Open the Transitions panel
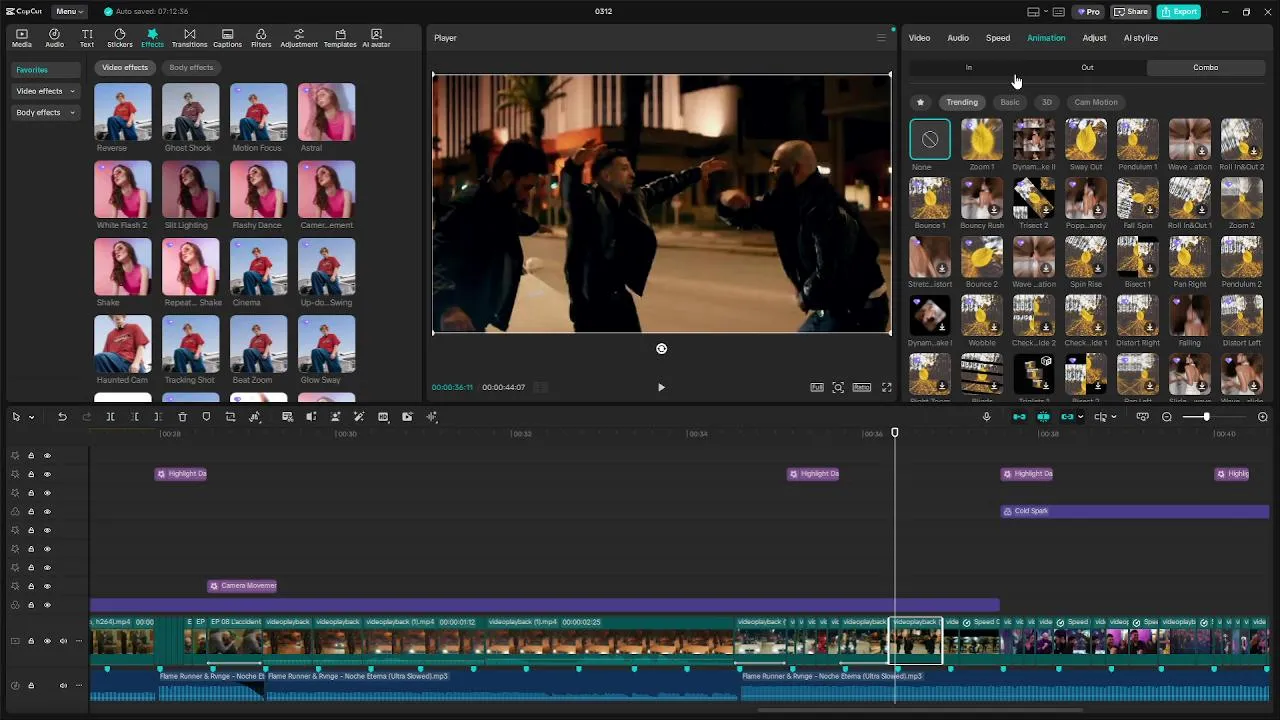The width and height of the screenshot is (1280, 720). click(189, 38)
